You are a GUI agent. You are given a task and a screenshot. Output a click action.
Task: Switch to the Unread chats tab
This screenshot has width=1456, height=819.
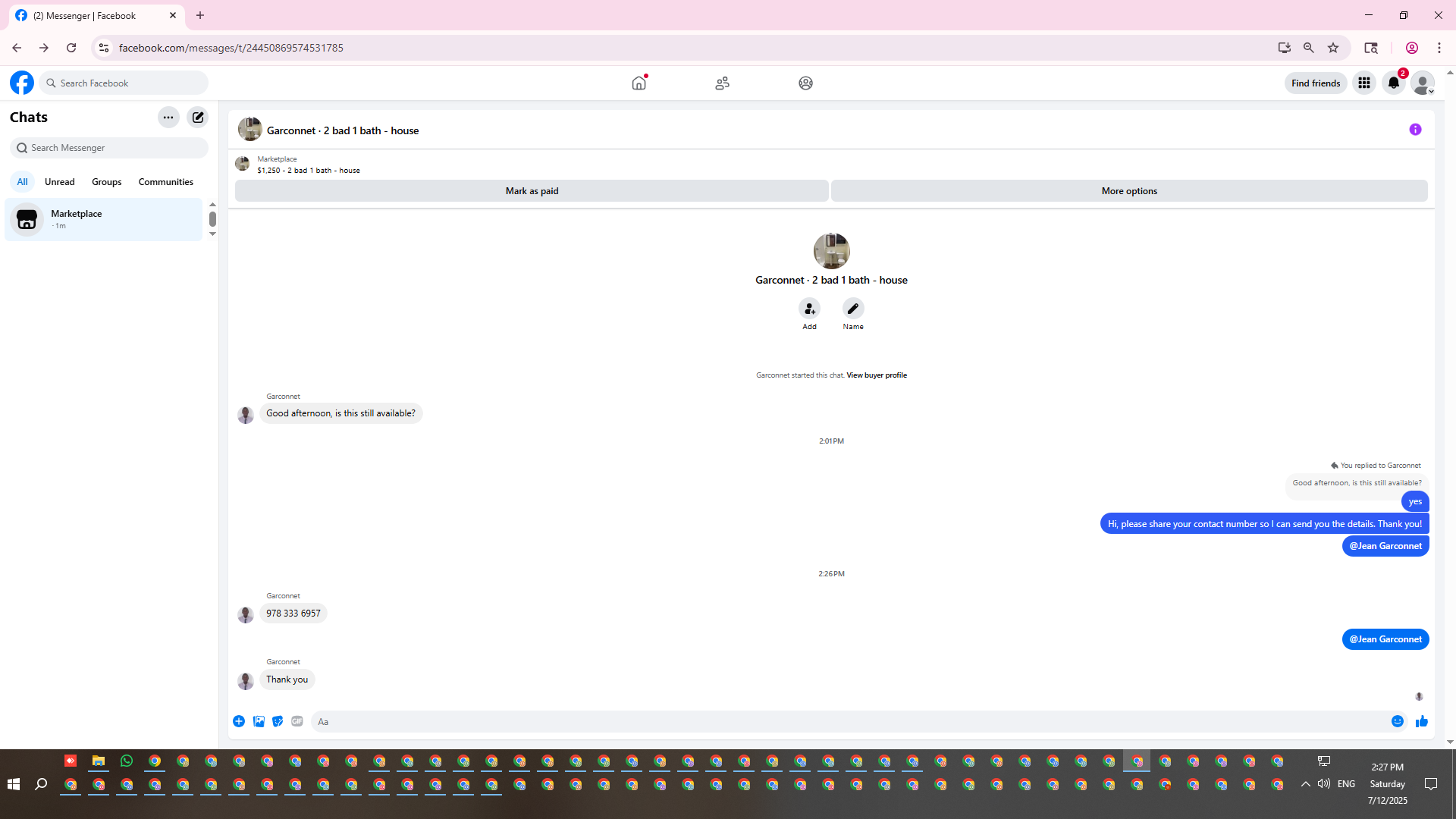click(x=59, y=182)
